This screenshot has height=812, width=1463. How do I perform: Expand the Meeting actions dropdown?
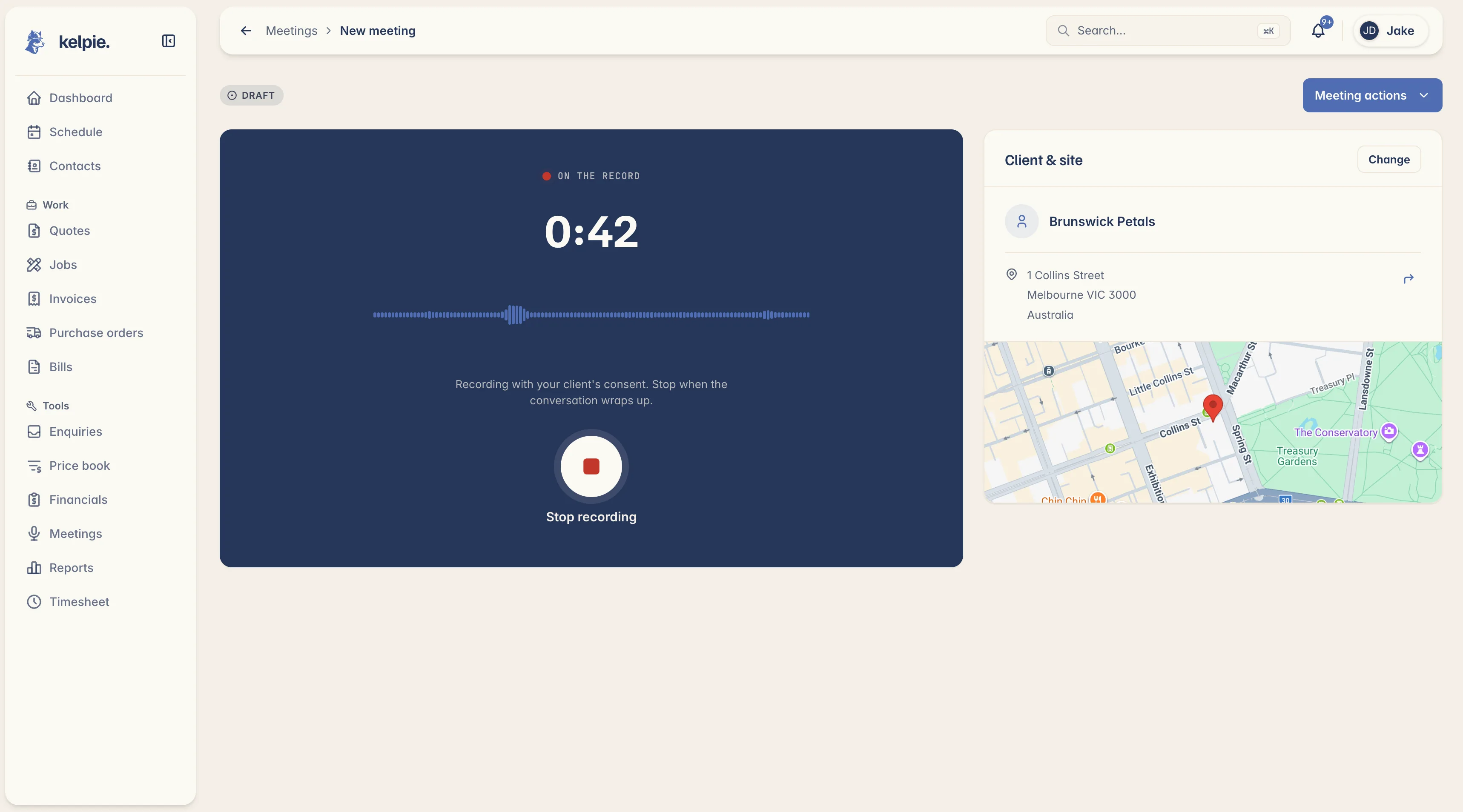1372,95
